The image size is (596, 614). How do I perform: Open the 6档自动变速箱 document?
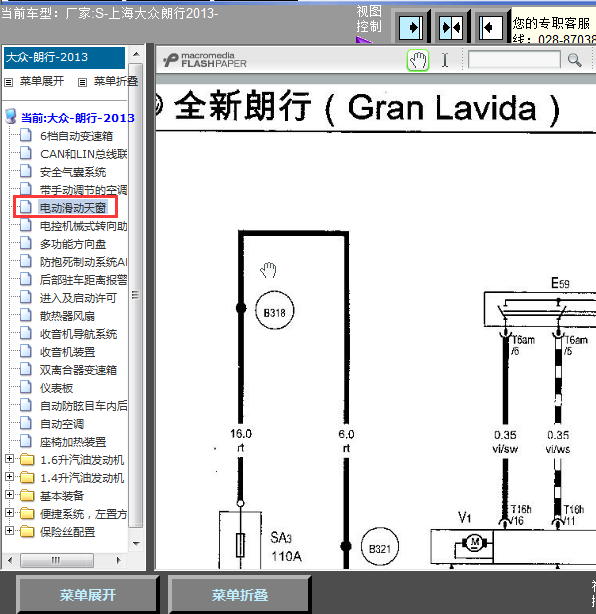[76, 136]
